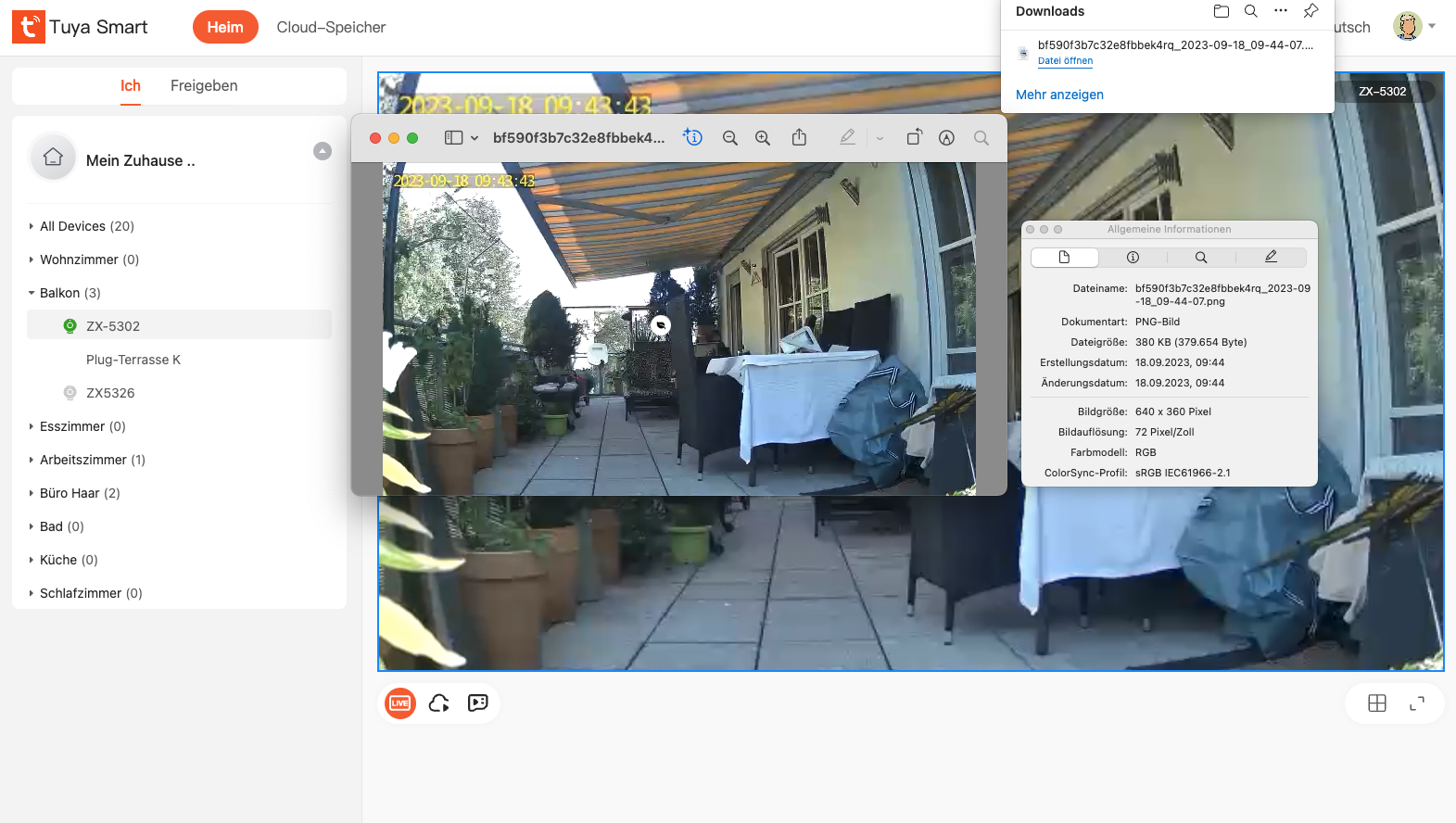Zoom in on the Preview image
Image resolution: width=1456 pixels, height=823 pixels.
(763, 138)
